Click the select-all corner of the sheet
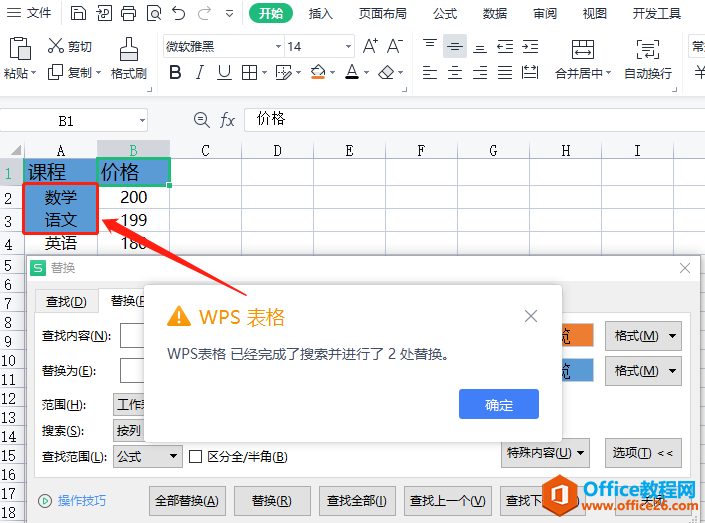This screenshot has height=523, width=705. tap(16, 150)
